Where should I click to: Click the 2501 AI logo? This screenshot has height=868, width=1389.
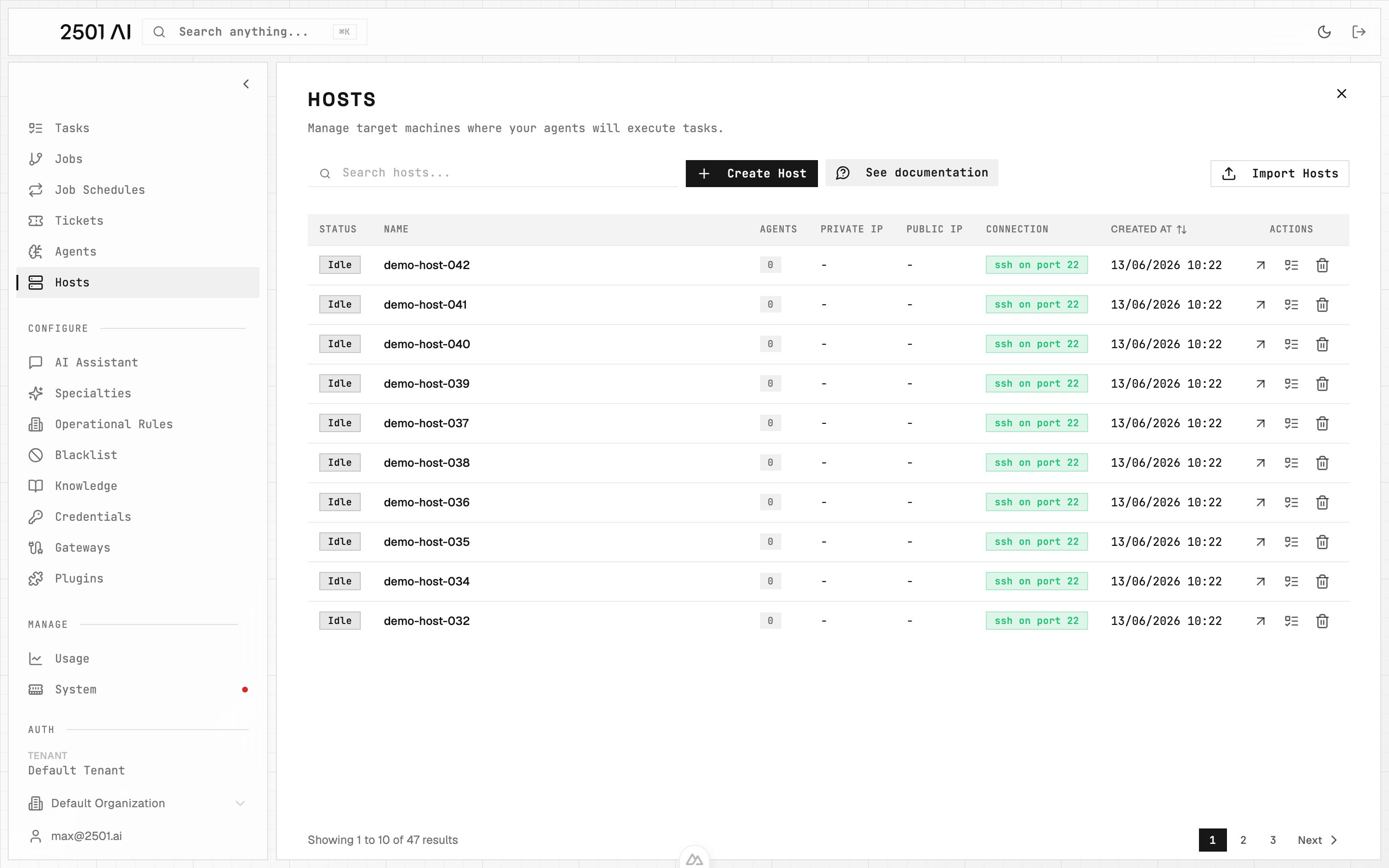[95, 31]
